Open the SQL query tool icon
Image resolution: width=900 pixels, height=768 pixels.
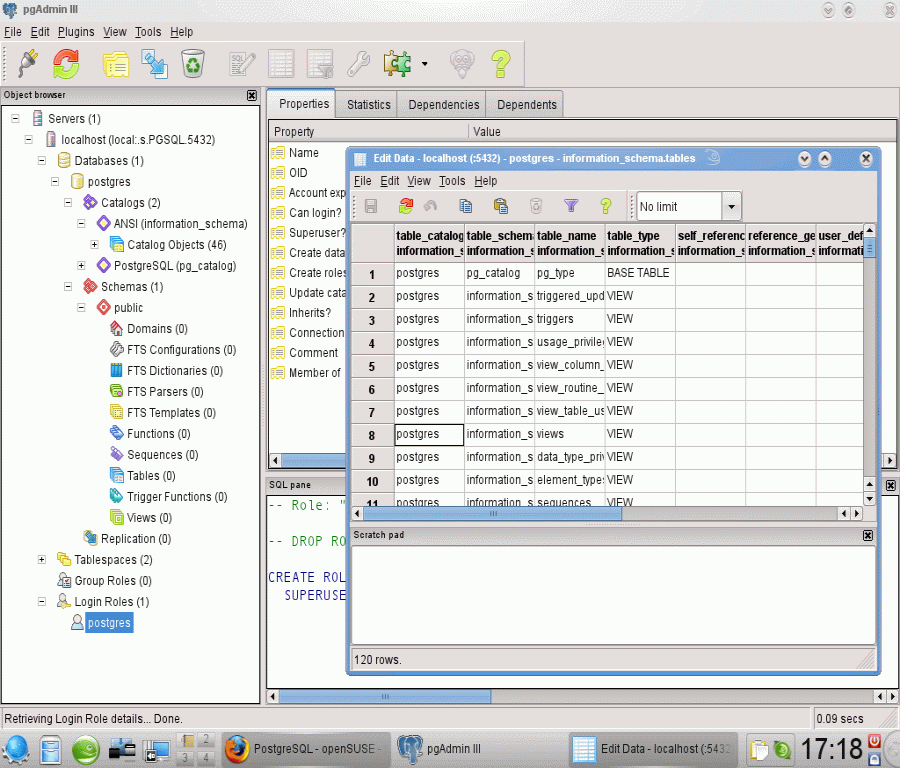pos(242,63)
